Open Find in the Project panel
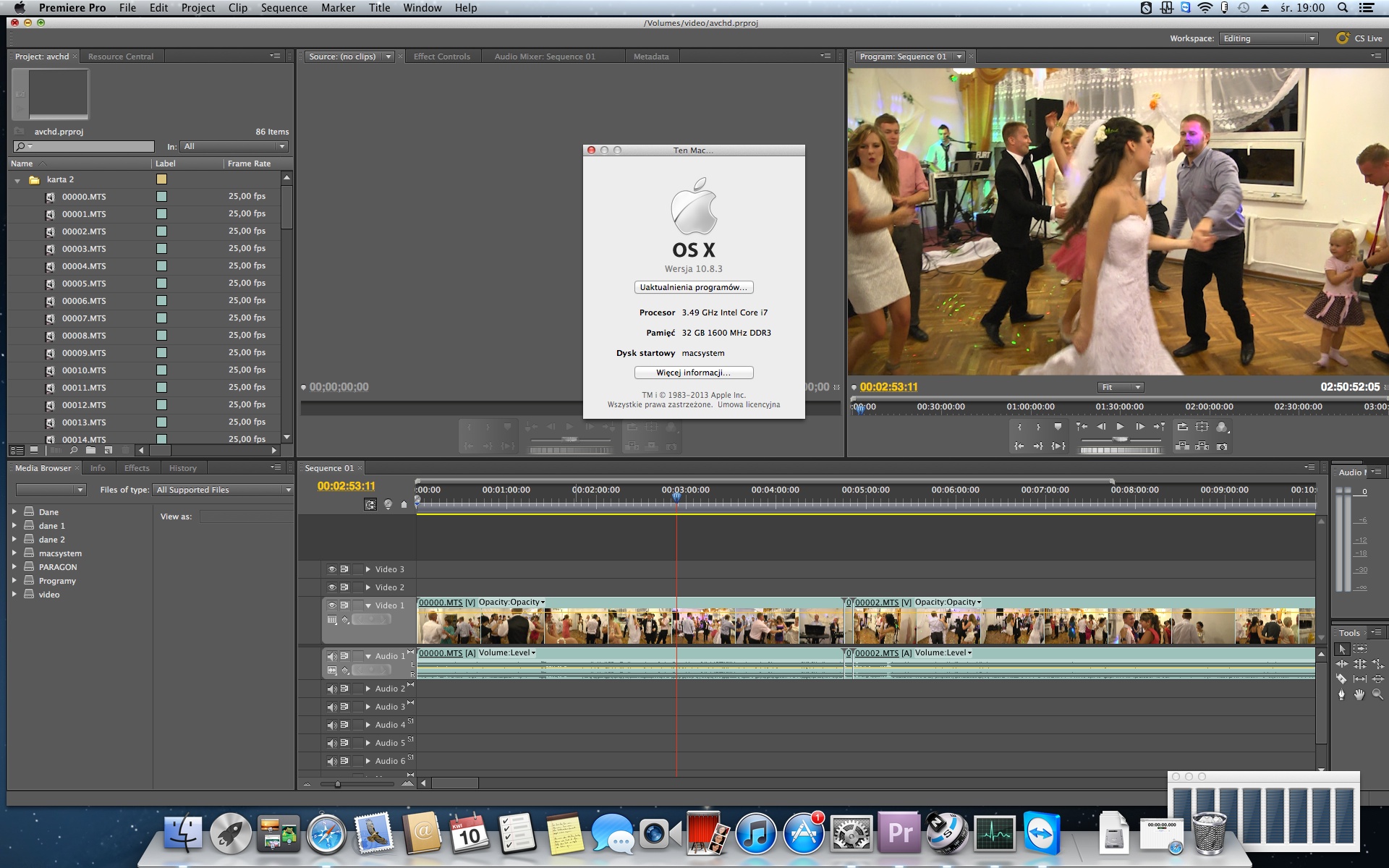 [x=74, y=450]
